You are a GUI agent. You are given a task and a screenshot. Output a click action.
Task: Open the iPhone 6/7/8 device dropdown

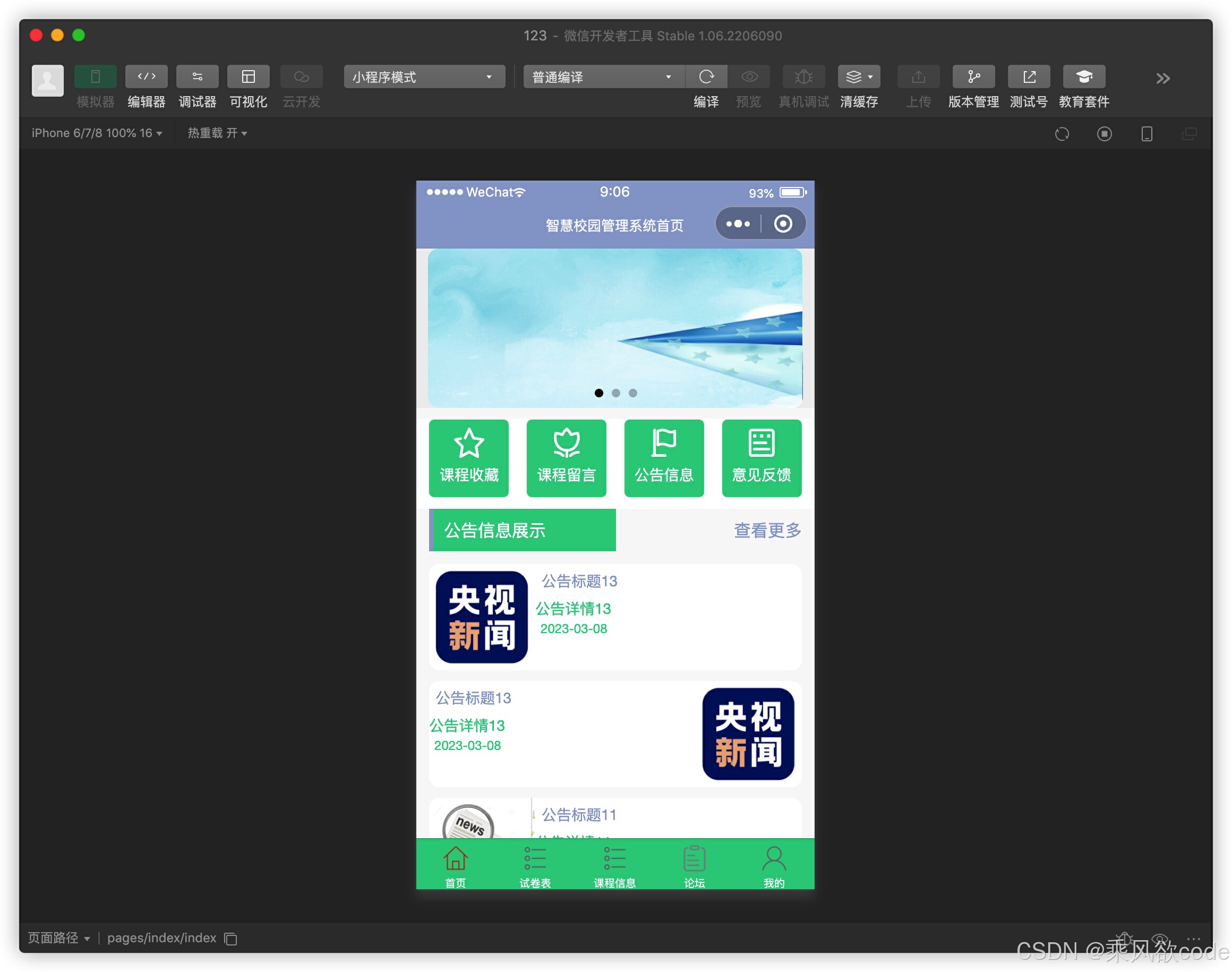tap(97, 133)
